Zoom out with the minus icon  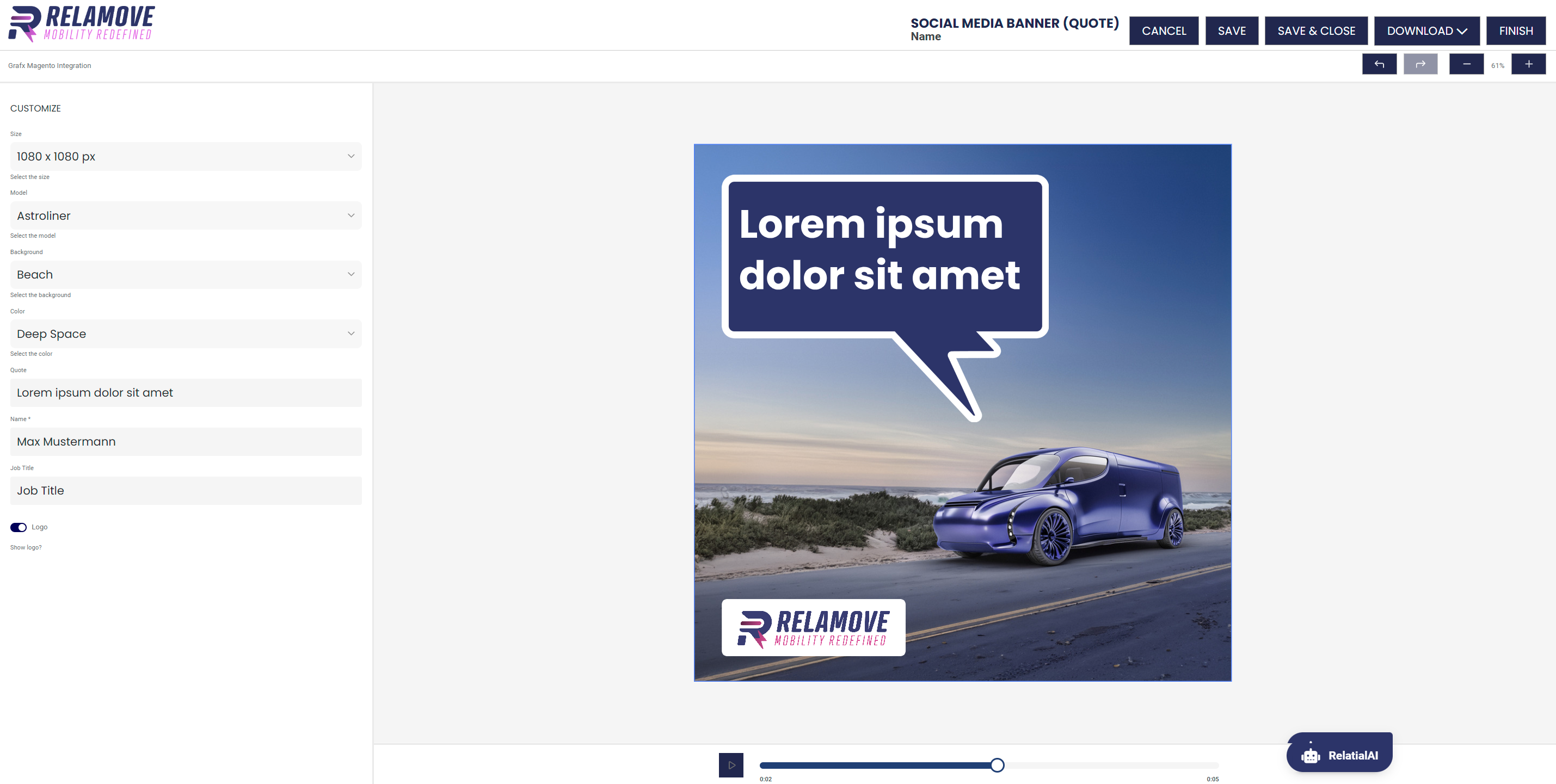tap(1466, 64)
